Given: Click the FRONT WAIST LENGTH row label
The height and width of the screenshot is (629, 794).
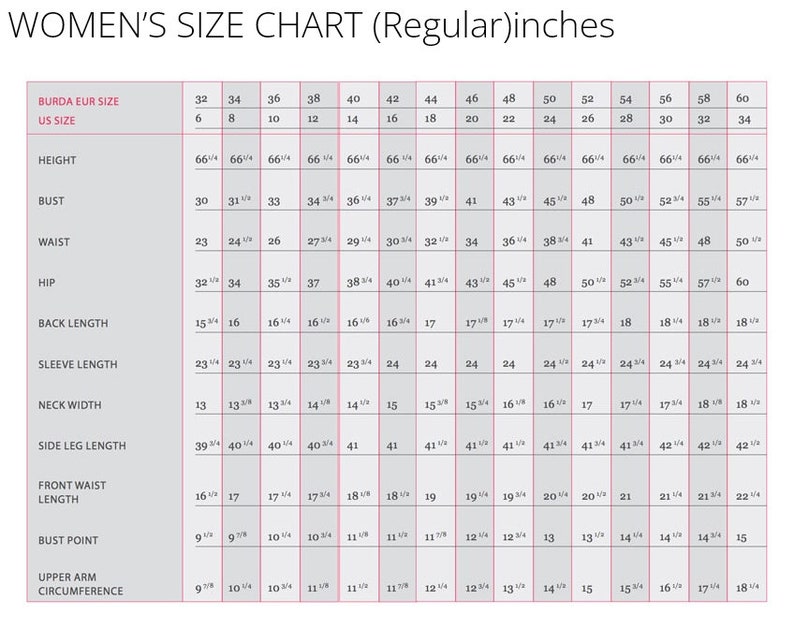Looking at the screenshot, I should click(72, 492).
